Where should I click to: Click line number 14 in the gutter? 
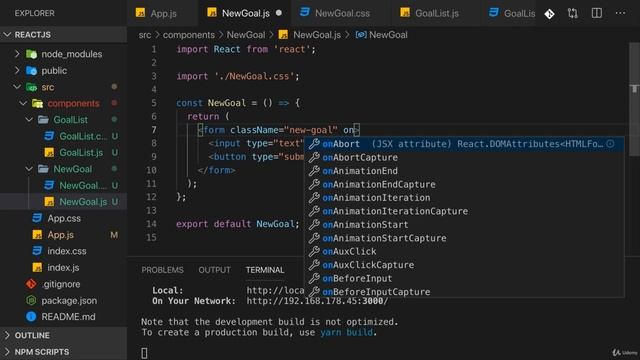[151, 224]
